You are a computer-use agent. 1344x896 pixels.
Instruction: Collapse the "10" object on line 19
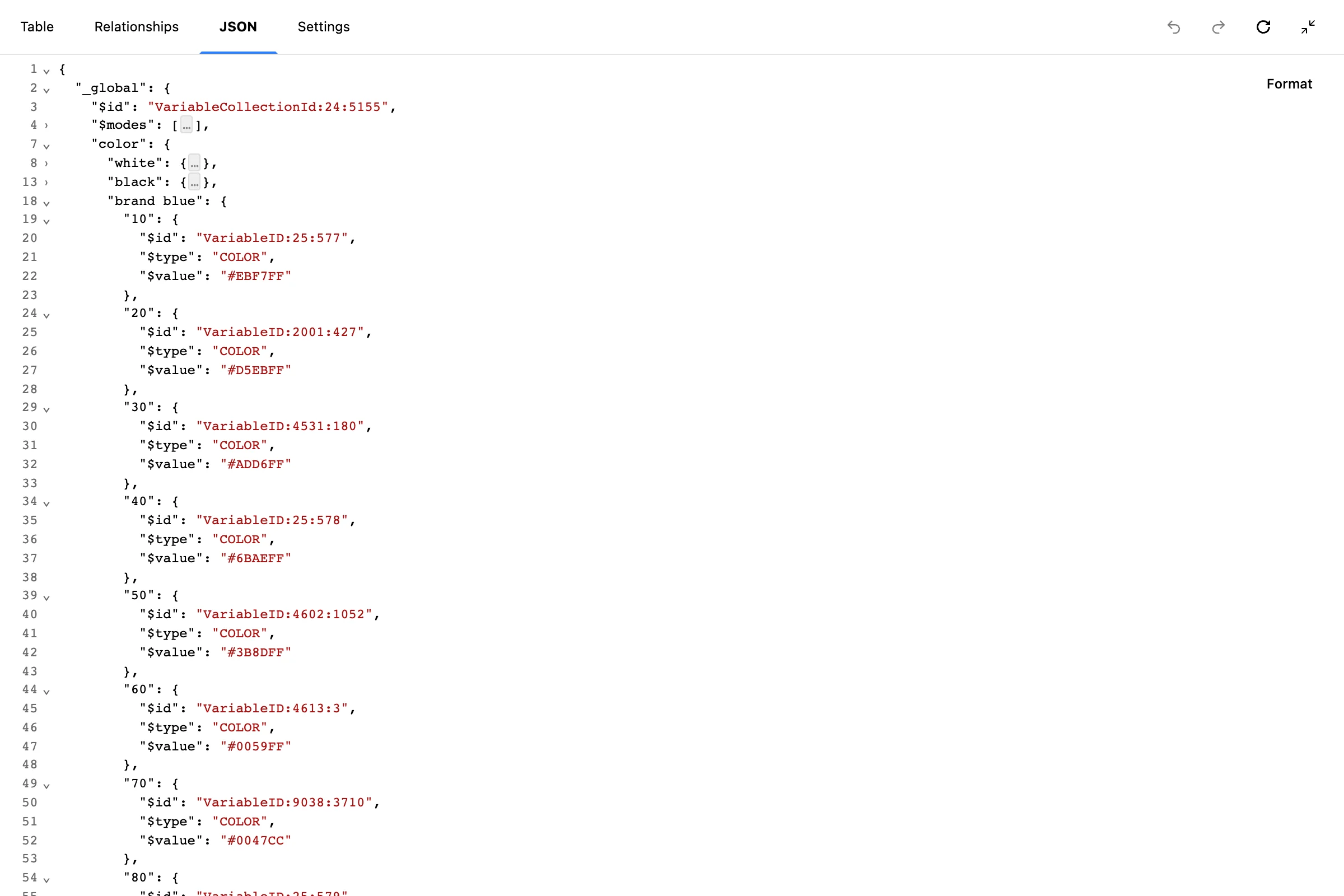point(46,221)
